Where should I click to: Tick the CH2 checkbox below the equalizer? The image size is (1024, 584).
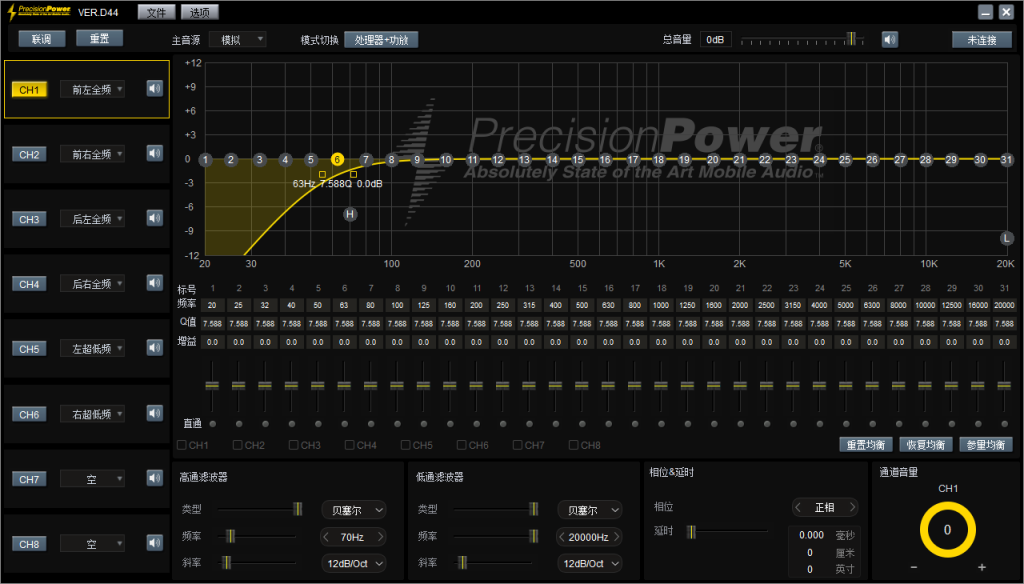[x=238, y=445]
